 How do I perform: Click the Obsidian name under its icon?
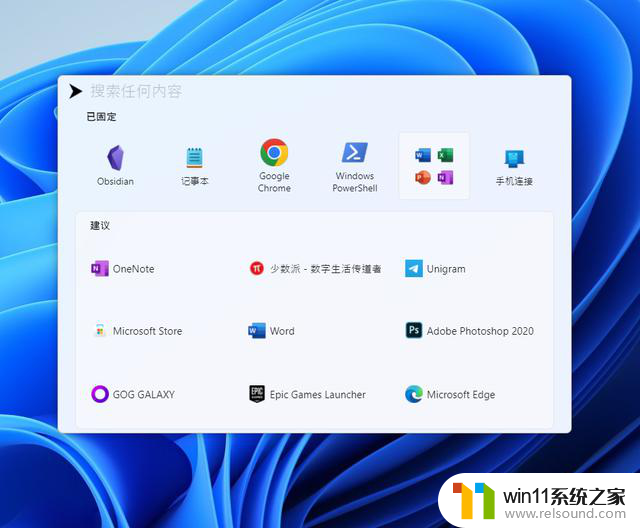[x=116, y=181]
